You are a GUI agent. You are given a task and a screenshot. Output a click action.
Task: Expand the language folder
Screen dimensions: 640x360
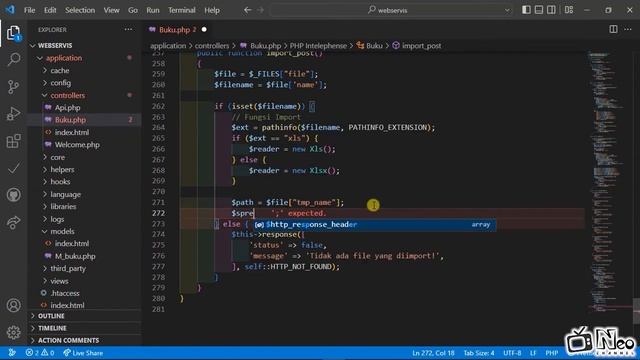(65, 194)
